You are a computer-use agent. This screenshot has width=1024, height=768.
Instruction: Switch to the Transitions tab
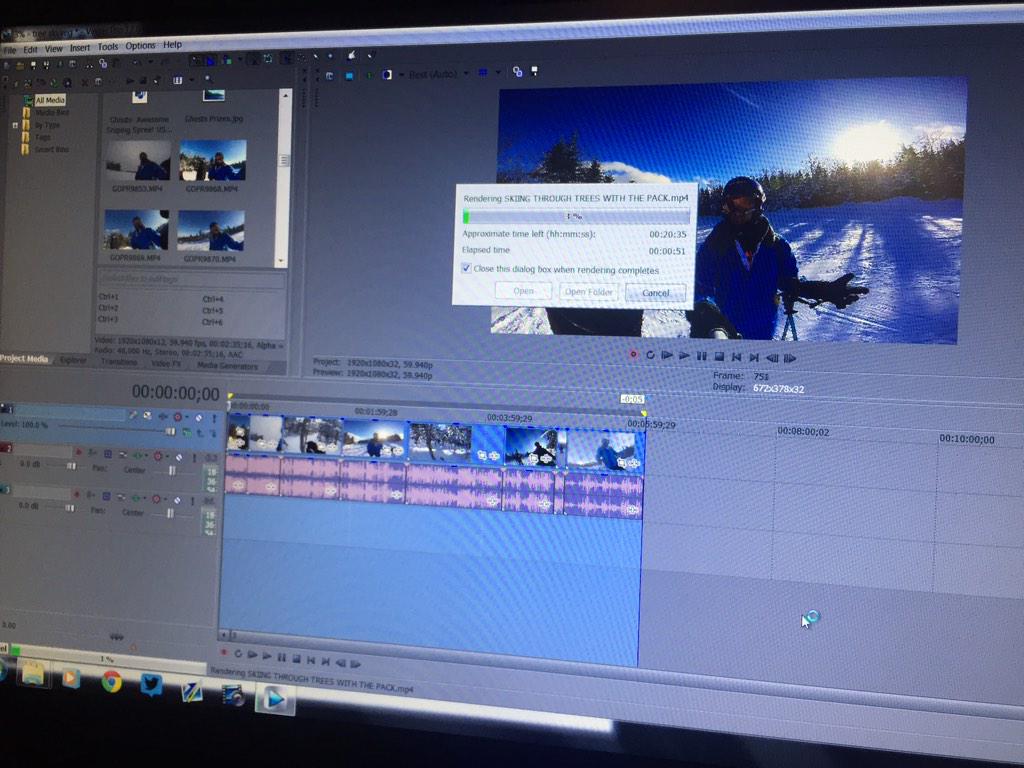119,362
